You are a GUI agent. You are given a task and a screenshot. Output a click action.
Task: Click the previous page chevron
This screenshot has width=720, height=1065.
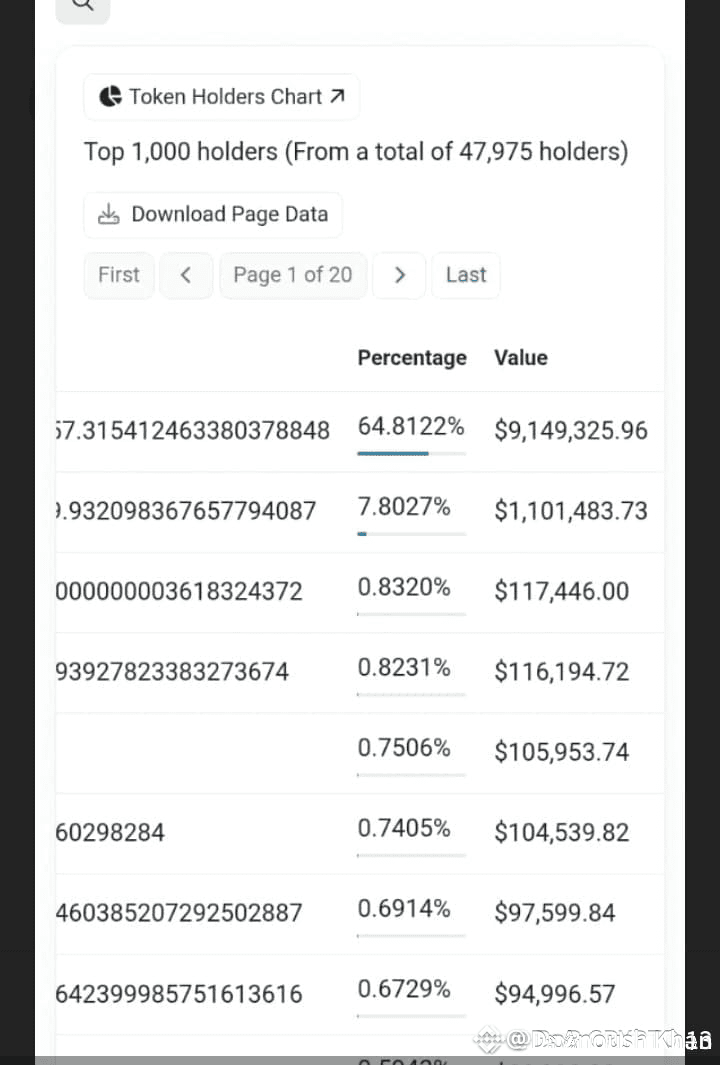(186, 275)
